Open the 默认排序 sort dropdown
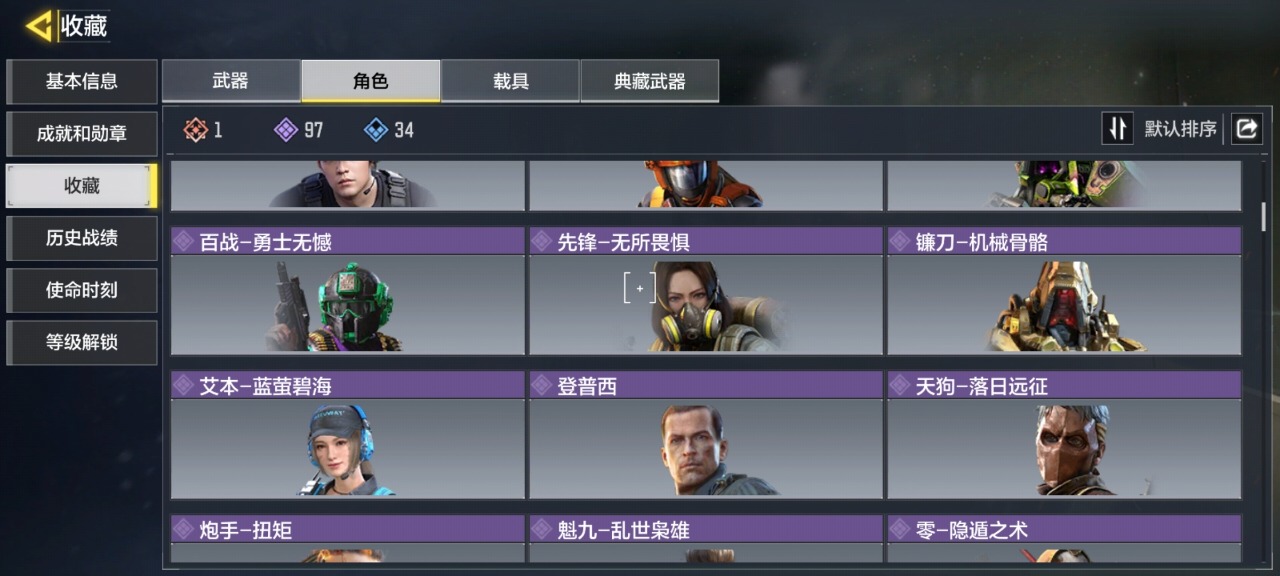This screenshot has width=1280, height=576. (x=1181, y=129)
